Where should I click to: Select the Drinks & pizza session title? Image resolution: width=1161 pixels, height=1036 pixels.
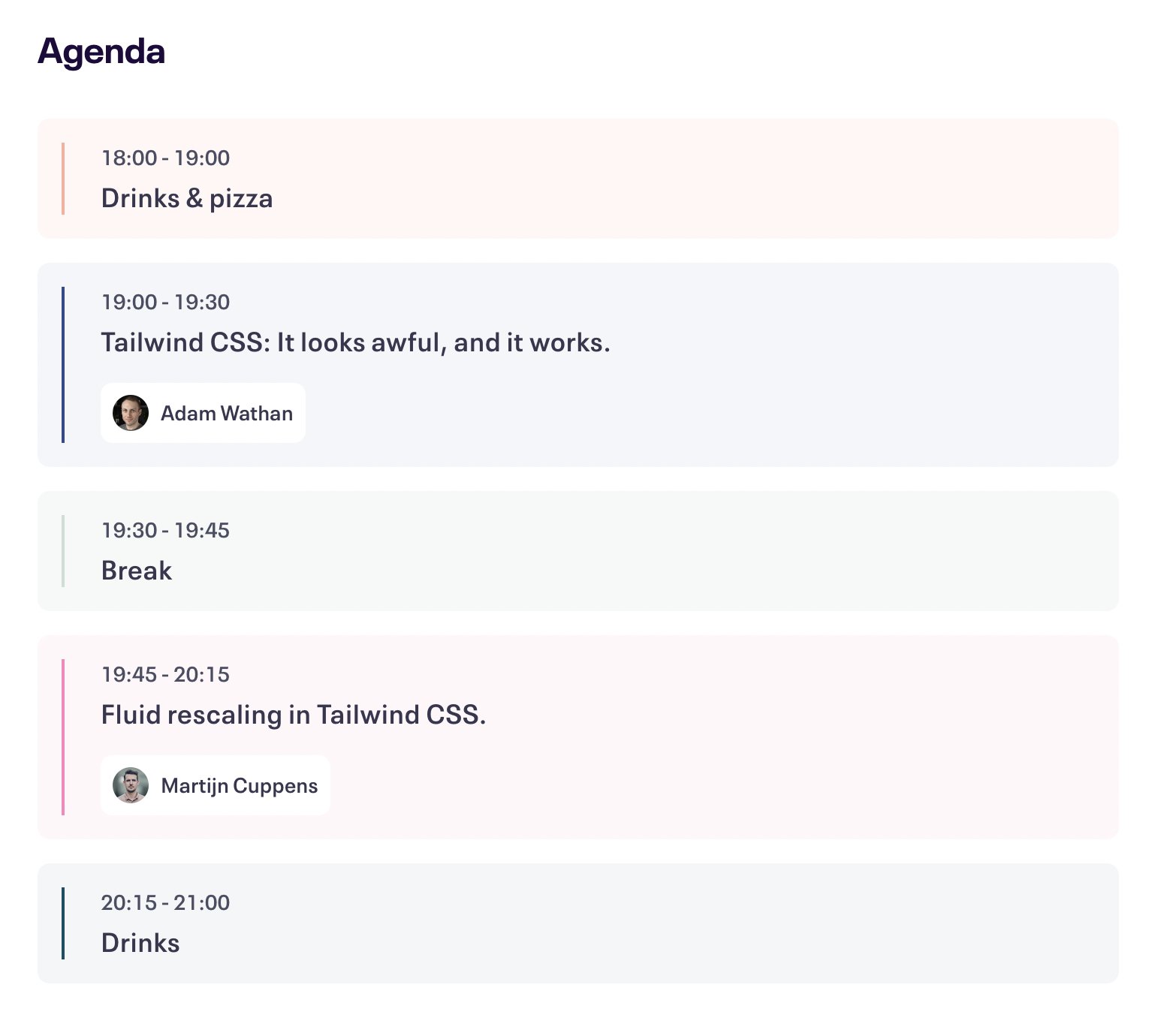point(187,198)
